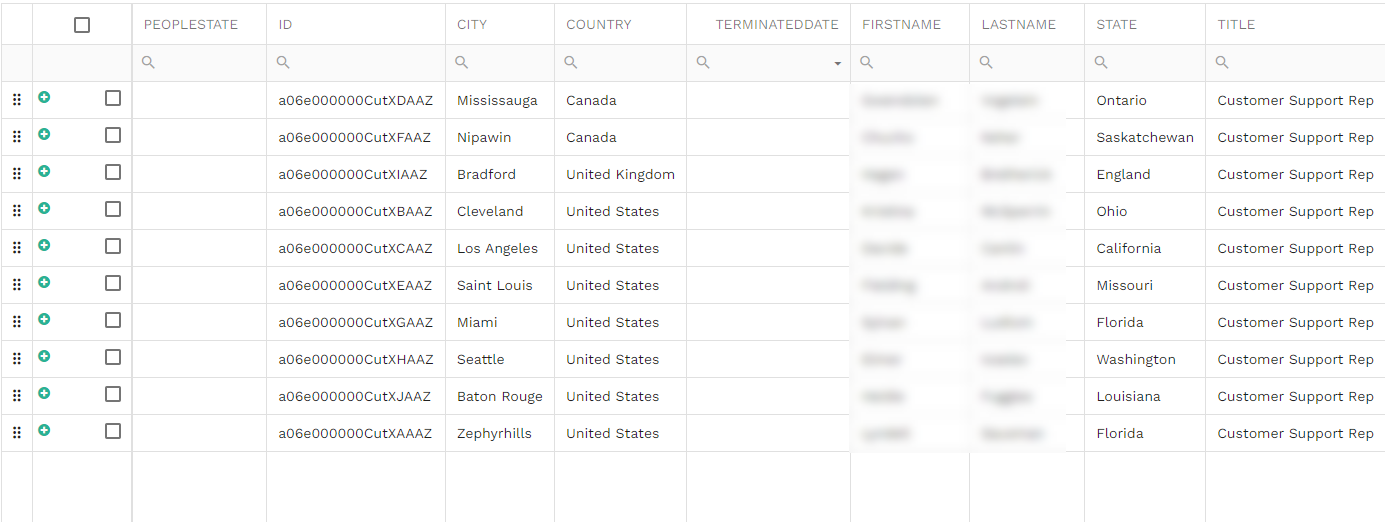Click search icon in CITY filter
The width and height of the screenshot is (1385, 522).
[462, 62]
